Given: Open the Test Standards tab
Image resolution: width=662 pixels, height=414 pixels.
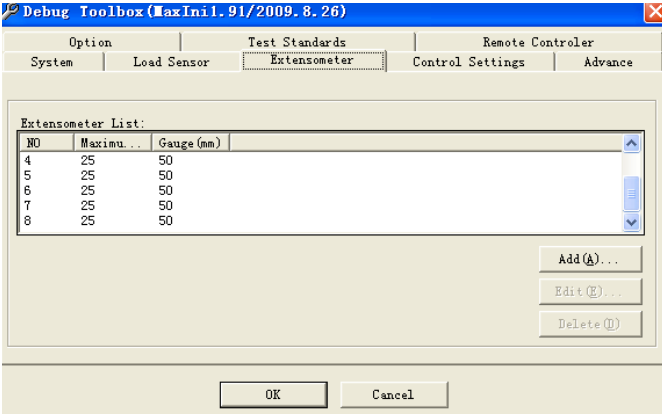Looking at the screenshot, I should point(297,42).
